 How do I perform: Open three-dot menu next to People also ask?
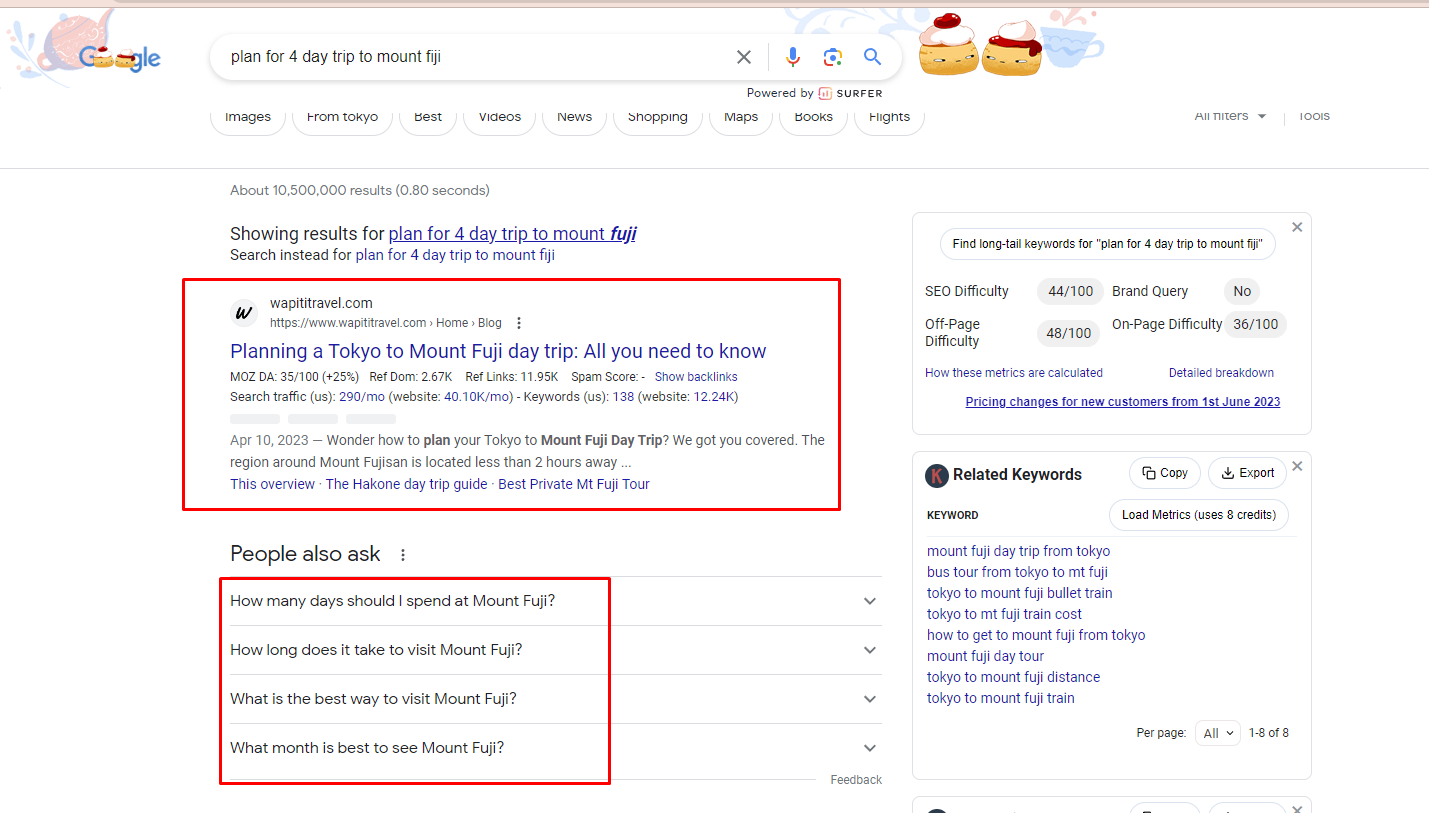tap(403, 554)
